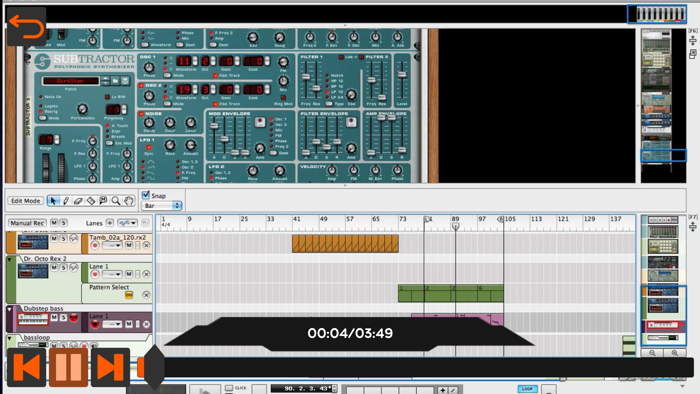This screenshot has width=700, height=394.
Task: Open dropdown on Tamb_02a_120.rx2 lane
Action: coord(112,245)
